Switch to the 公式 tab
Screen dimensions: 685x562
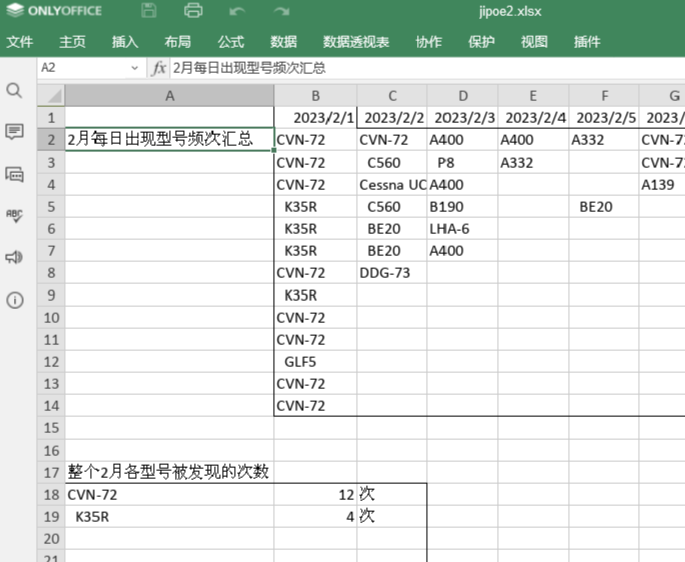(231, 42)
